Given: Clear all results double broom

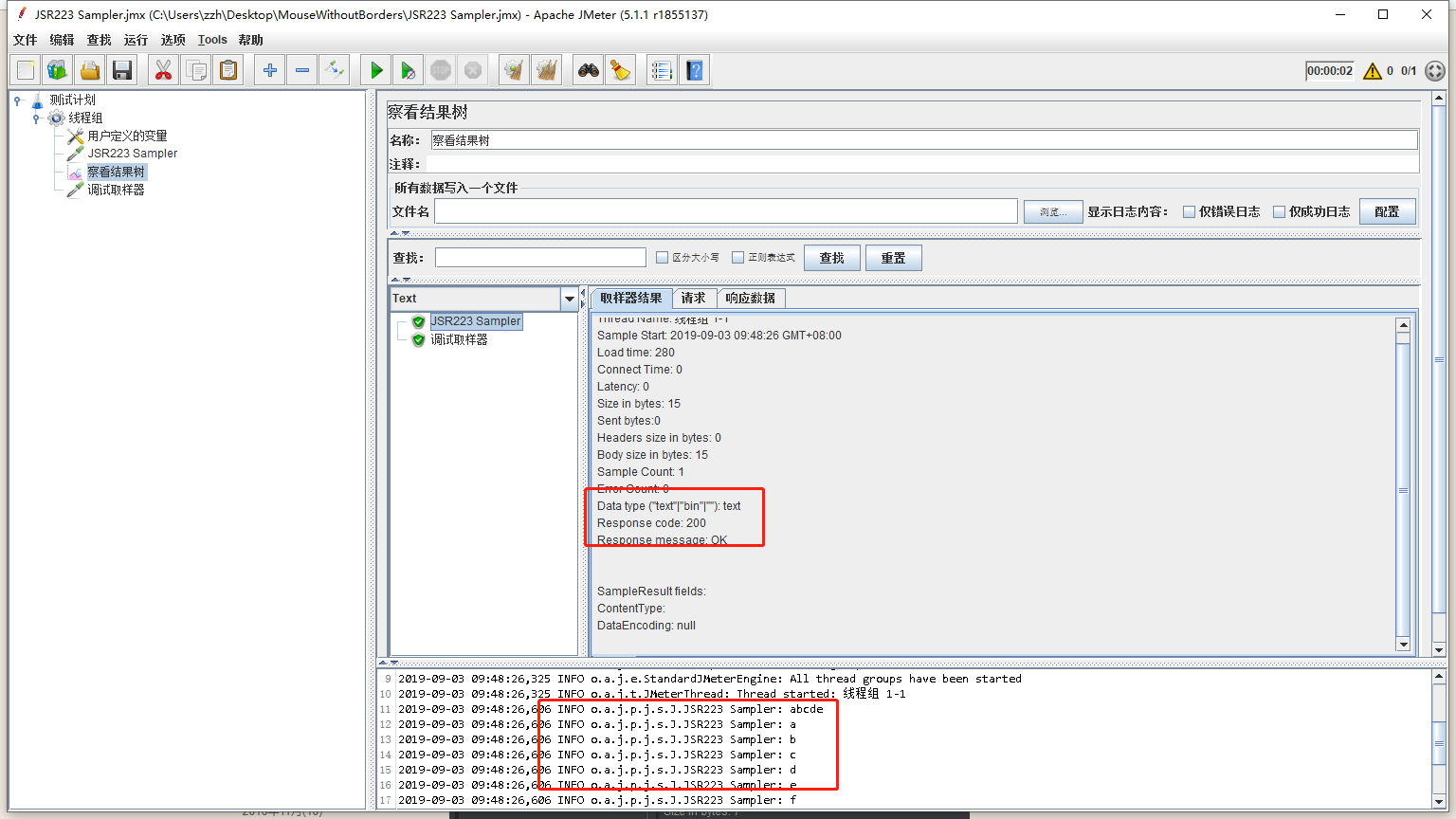Looking at the screenshot, I should 547,70.
